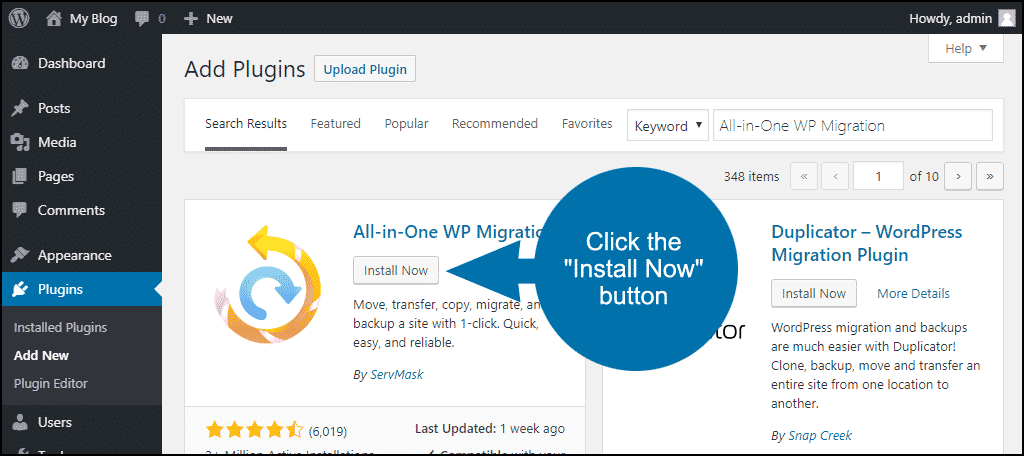The image size is (1024, 456).
Task: Click the Howdy, admin account text
Action: click(x=950, y=19)
